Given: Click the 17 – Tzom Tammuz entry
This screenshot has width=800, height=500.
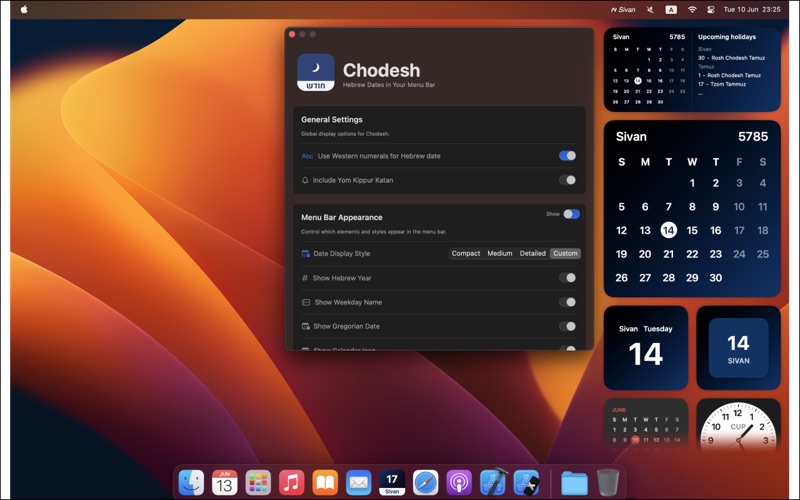Looking at the screenshot, I should pyautogui.click(x=722, y=84).
